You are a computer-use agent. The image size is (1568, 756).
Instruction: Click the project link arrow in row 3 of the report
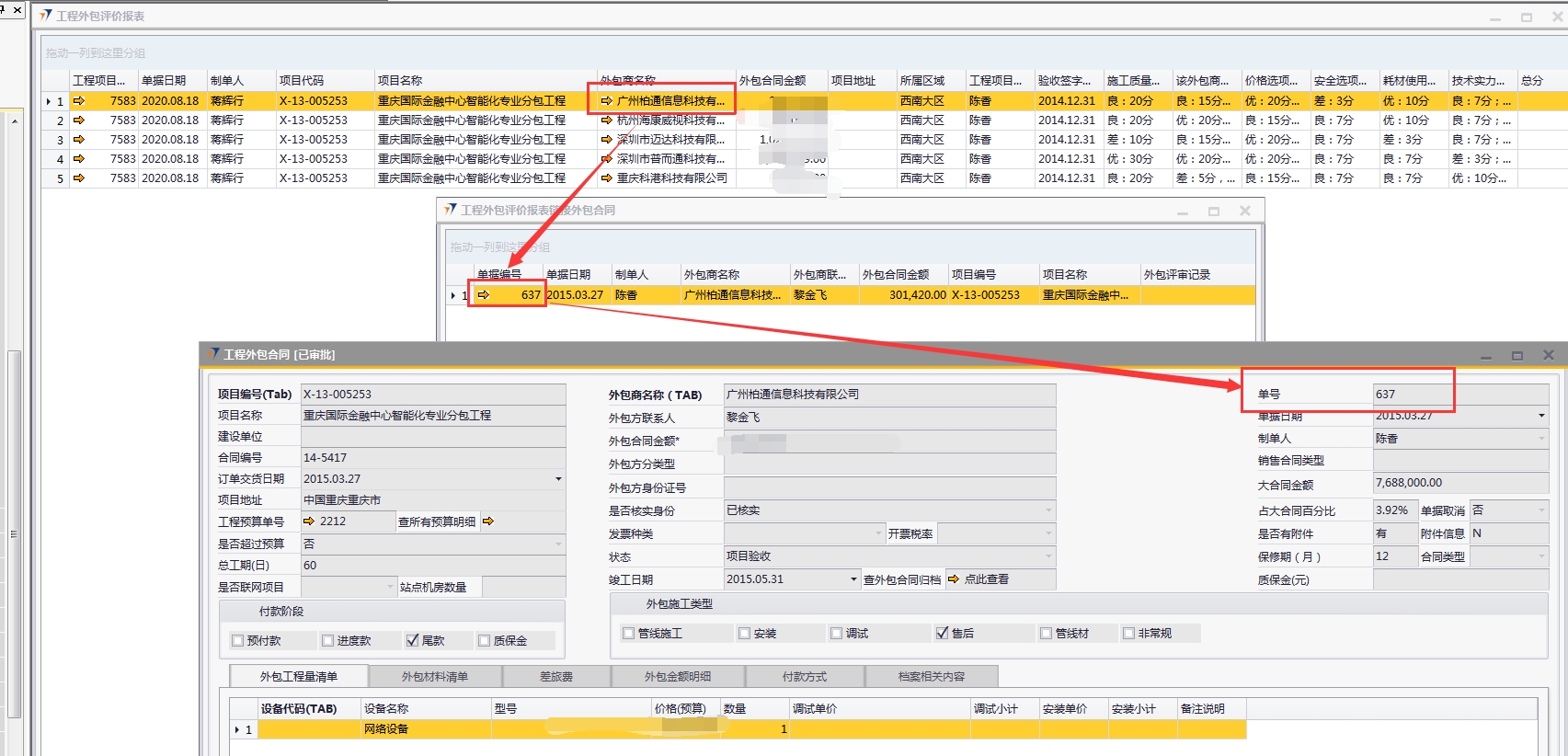point(79,140)
